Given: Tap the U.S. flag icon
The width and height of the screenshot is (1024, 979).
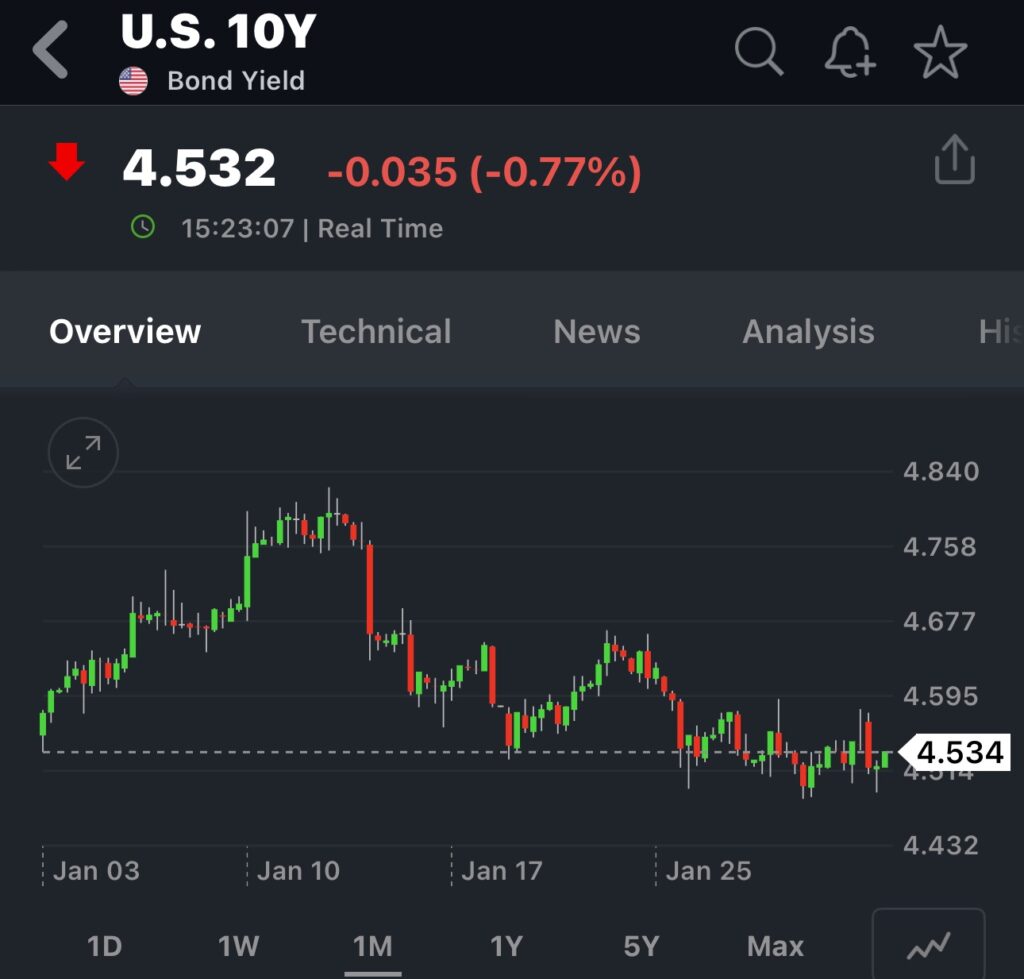Looking at the screenshot, I should pyautogui.click(x=133, y=81).
